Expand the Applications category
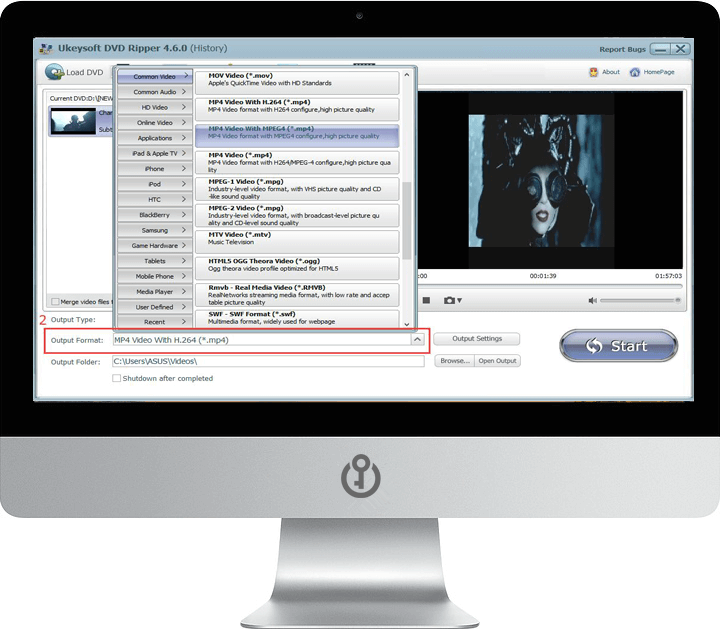The width and height of the screenshot is (722, 630). (x=155, y=138)
